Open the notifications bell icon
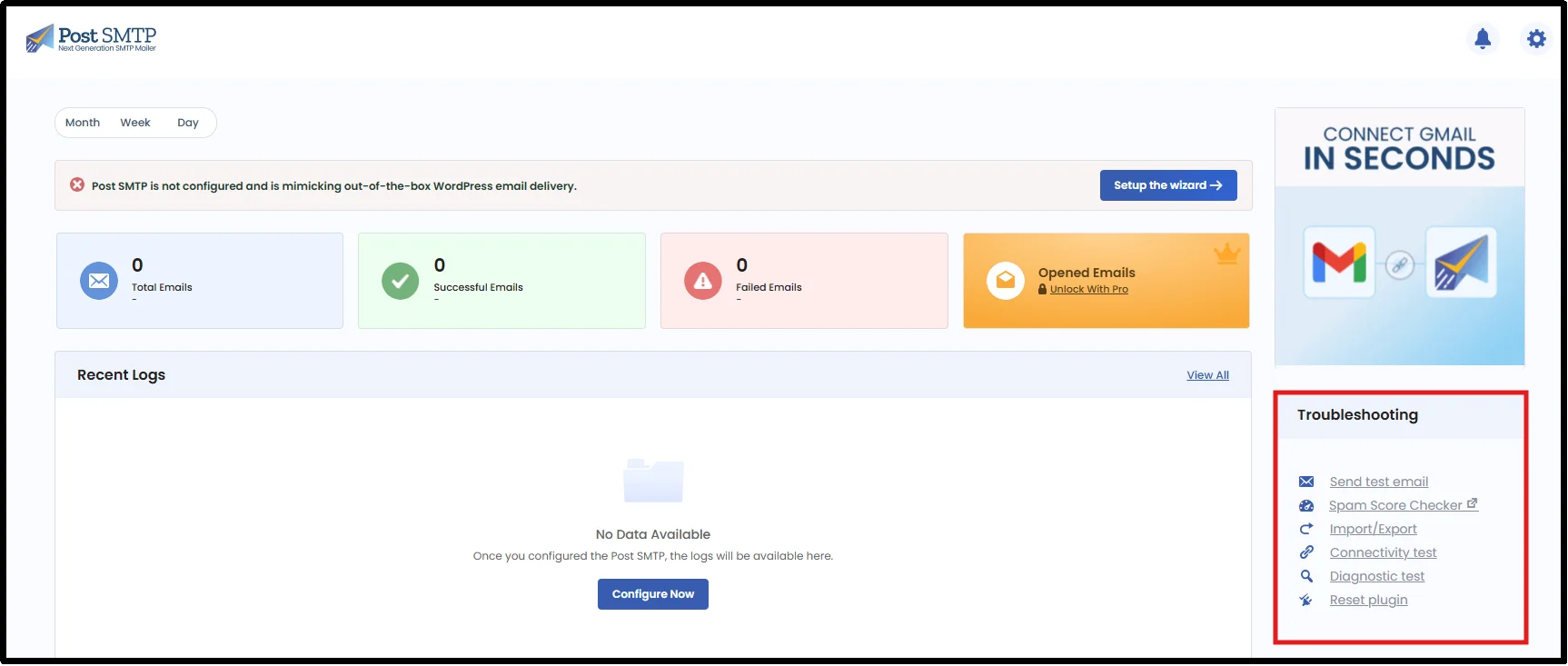 pyautogui.click(x=1483, y=39)
